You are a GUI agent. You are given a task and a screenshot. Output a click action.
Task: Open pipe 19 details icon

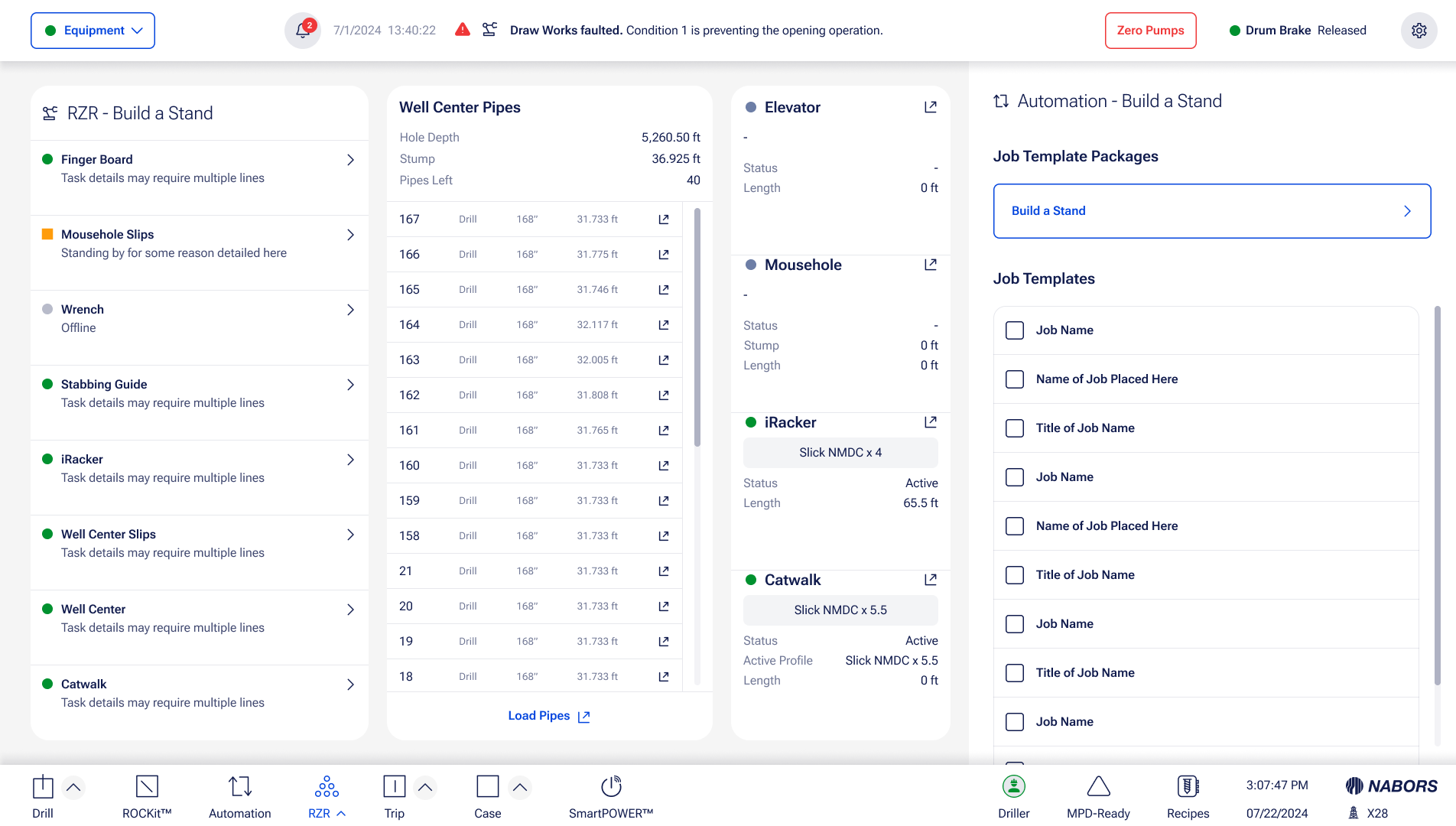664,642
